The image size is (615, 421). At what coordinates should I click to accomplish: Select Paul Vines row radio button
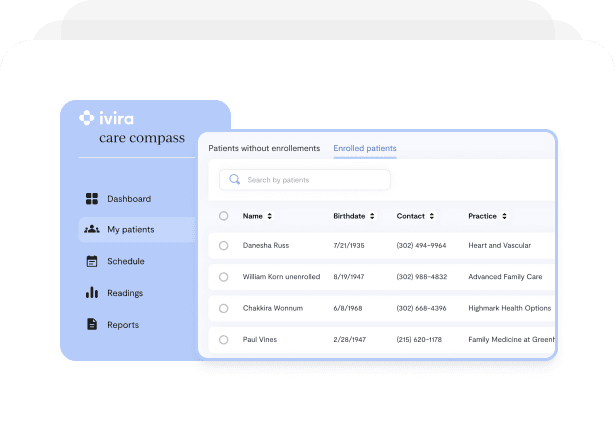click(x=224, y=340)
